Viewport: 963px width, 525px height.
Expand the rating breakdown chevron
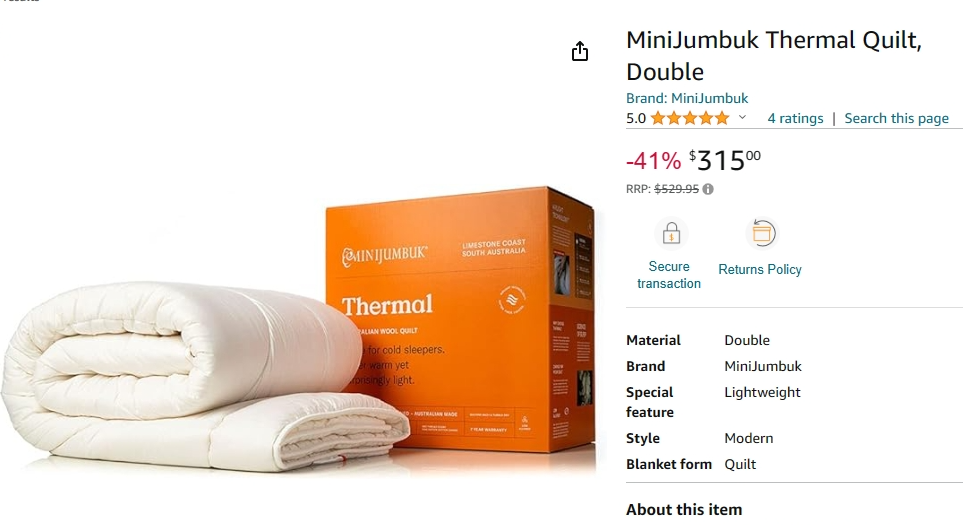pyautogui.click(x=742, y=117)
